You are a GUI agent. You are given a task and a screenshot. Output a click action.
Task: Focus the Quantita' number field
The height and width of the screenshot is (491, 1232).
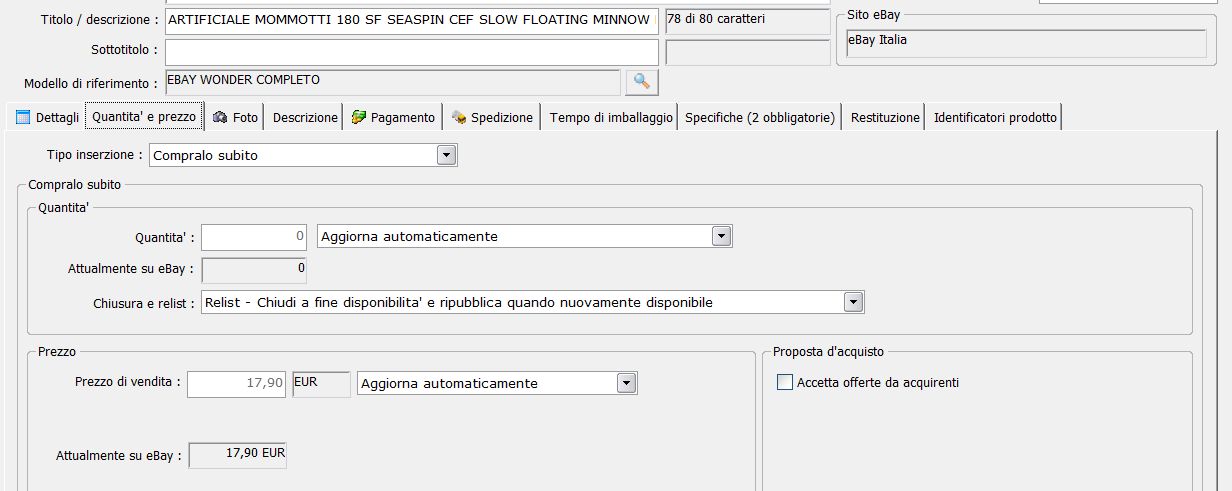[254, 237]
